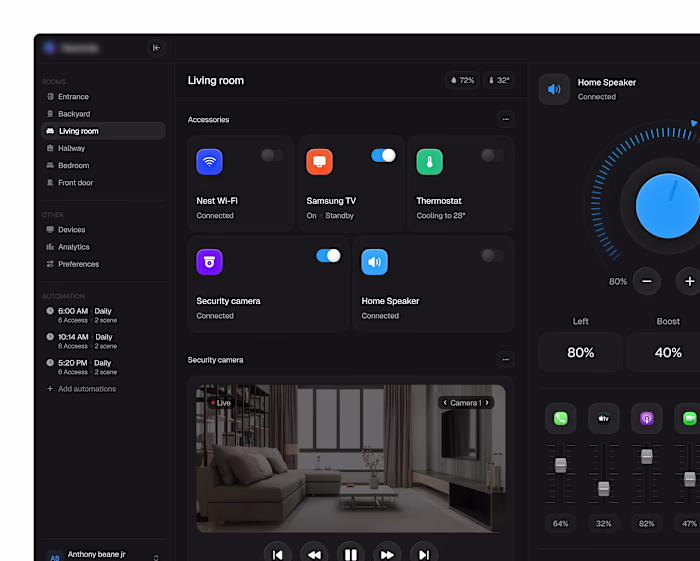Expand the Anthony beane jr account switcher

[156, 557]
